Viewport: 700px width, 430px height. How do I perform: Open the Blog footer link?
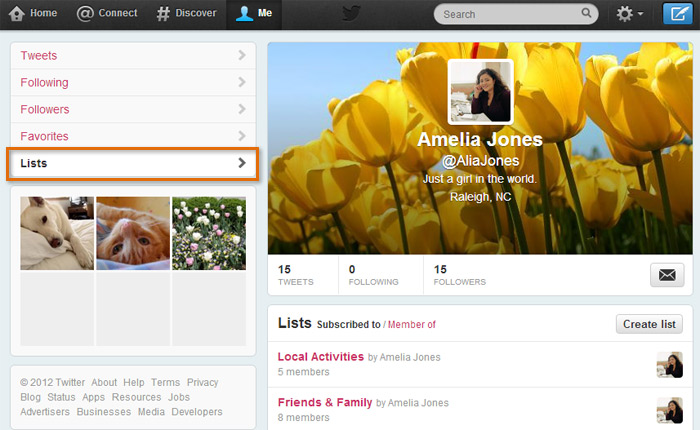point(30,397)
